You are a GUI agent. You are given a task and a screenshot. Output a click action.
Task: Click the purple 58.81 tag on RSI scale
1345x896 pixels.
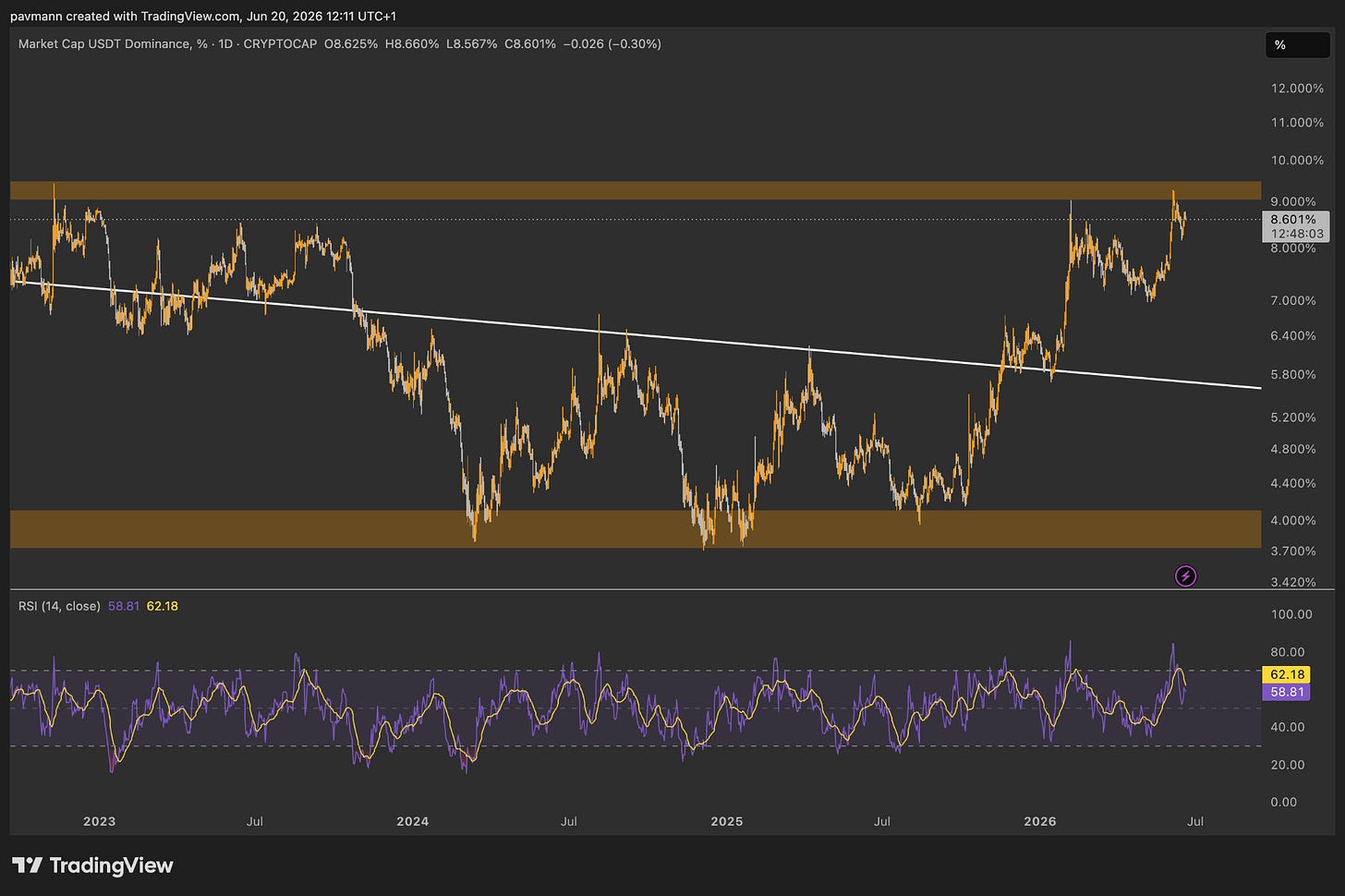pyautogui.click(x=1286, y=692)
